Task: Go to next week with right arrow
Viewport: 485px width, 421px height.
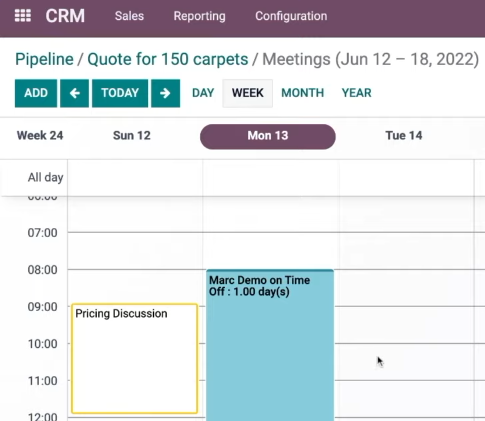Action: pos(165,93)
